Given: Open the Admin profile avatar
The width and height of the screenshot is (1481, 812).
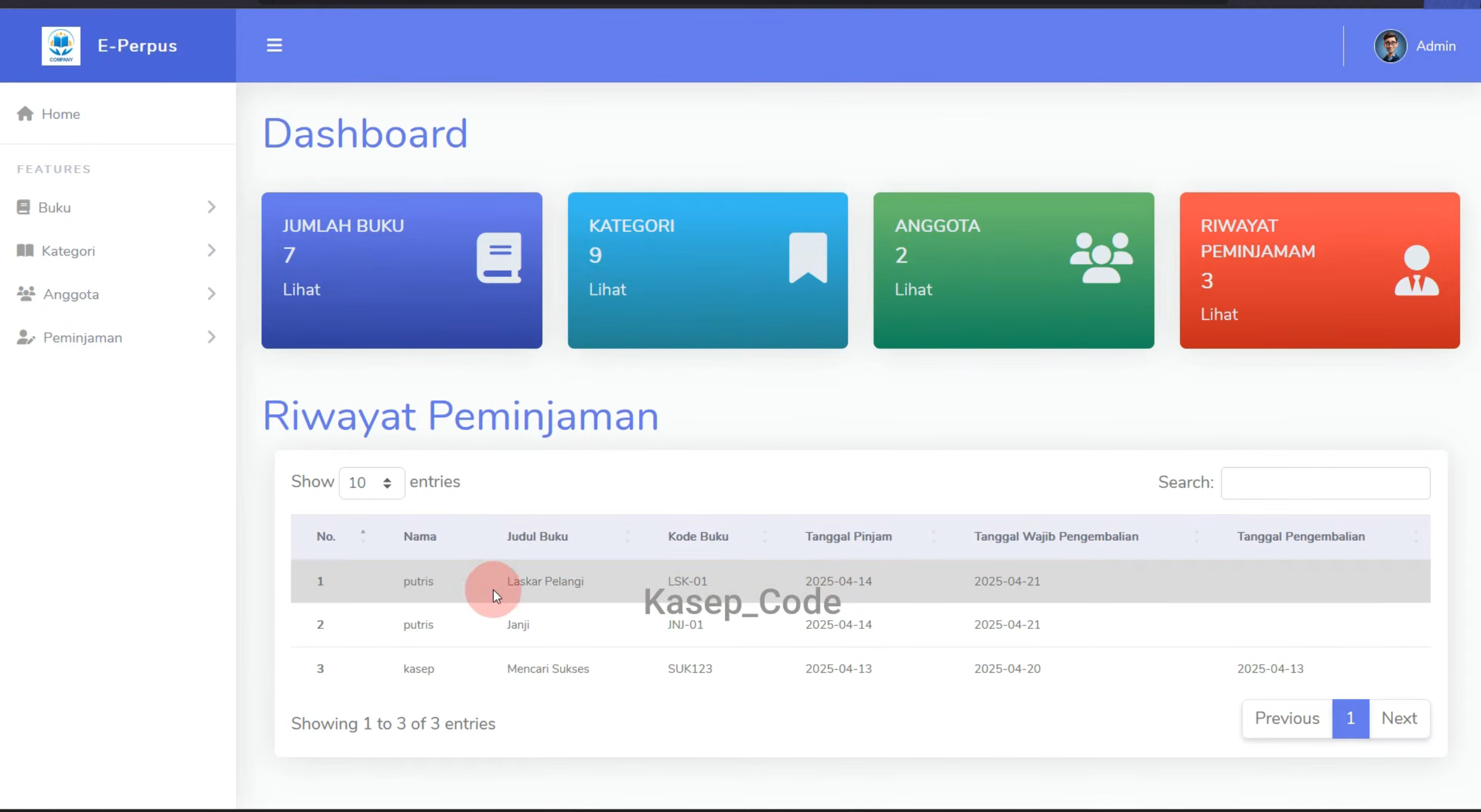Looking at the screenshot, I should click(1391, 46).
